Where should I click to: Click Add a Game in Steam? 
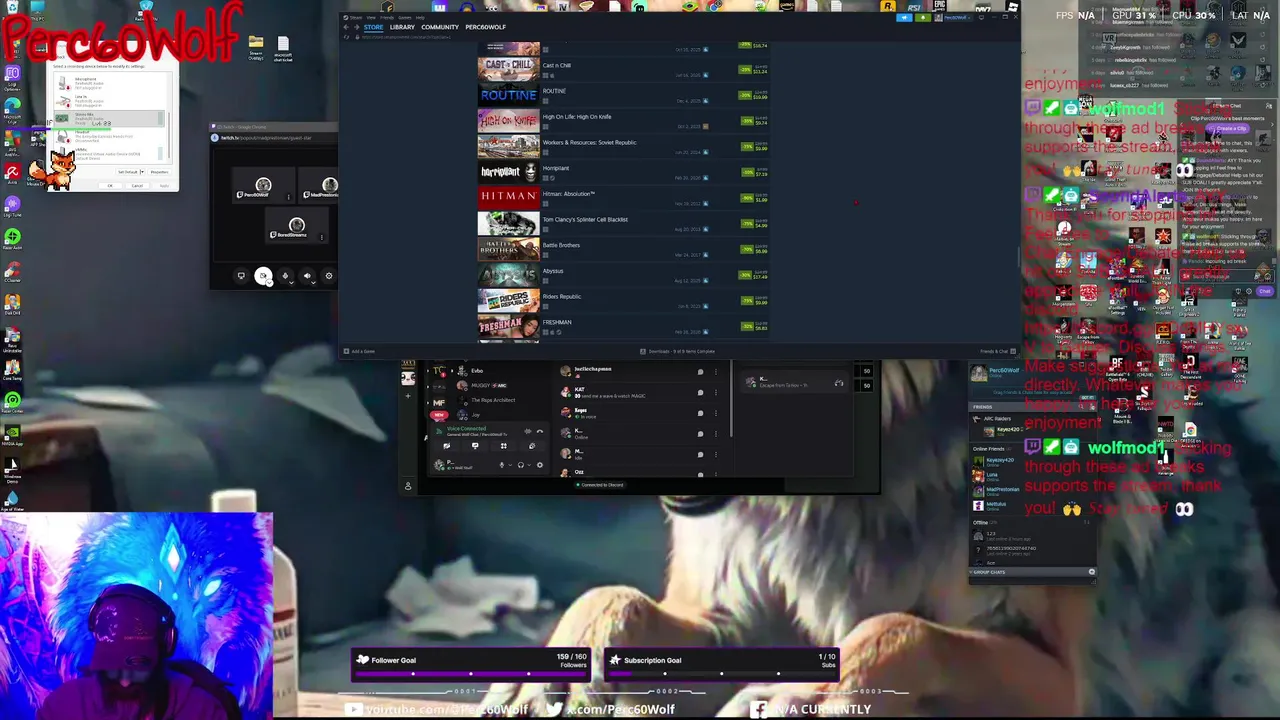tap(360, 351)
